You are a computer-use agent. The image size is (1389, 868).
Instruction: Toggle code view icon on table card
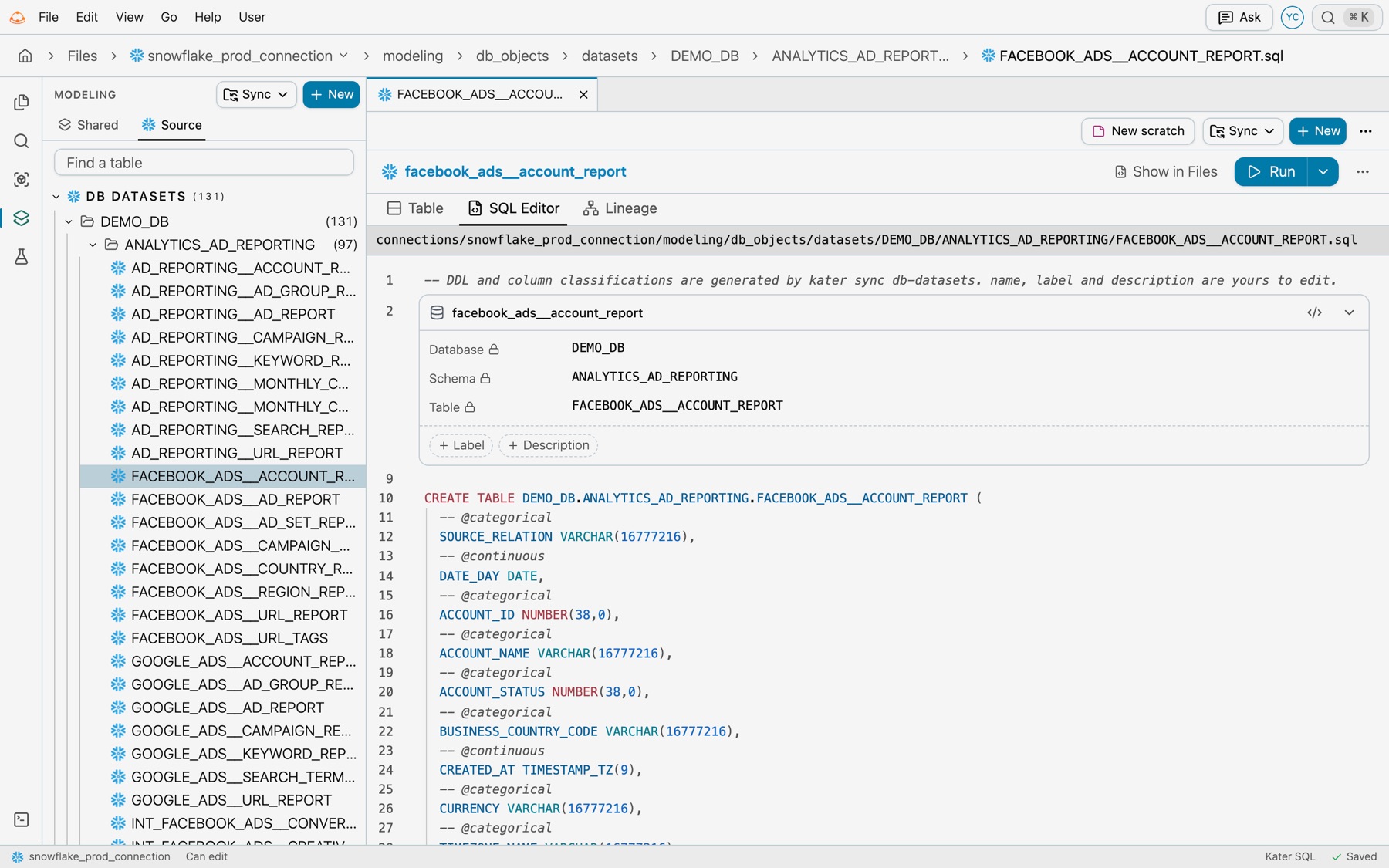1315,312
